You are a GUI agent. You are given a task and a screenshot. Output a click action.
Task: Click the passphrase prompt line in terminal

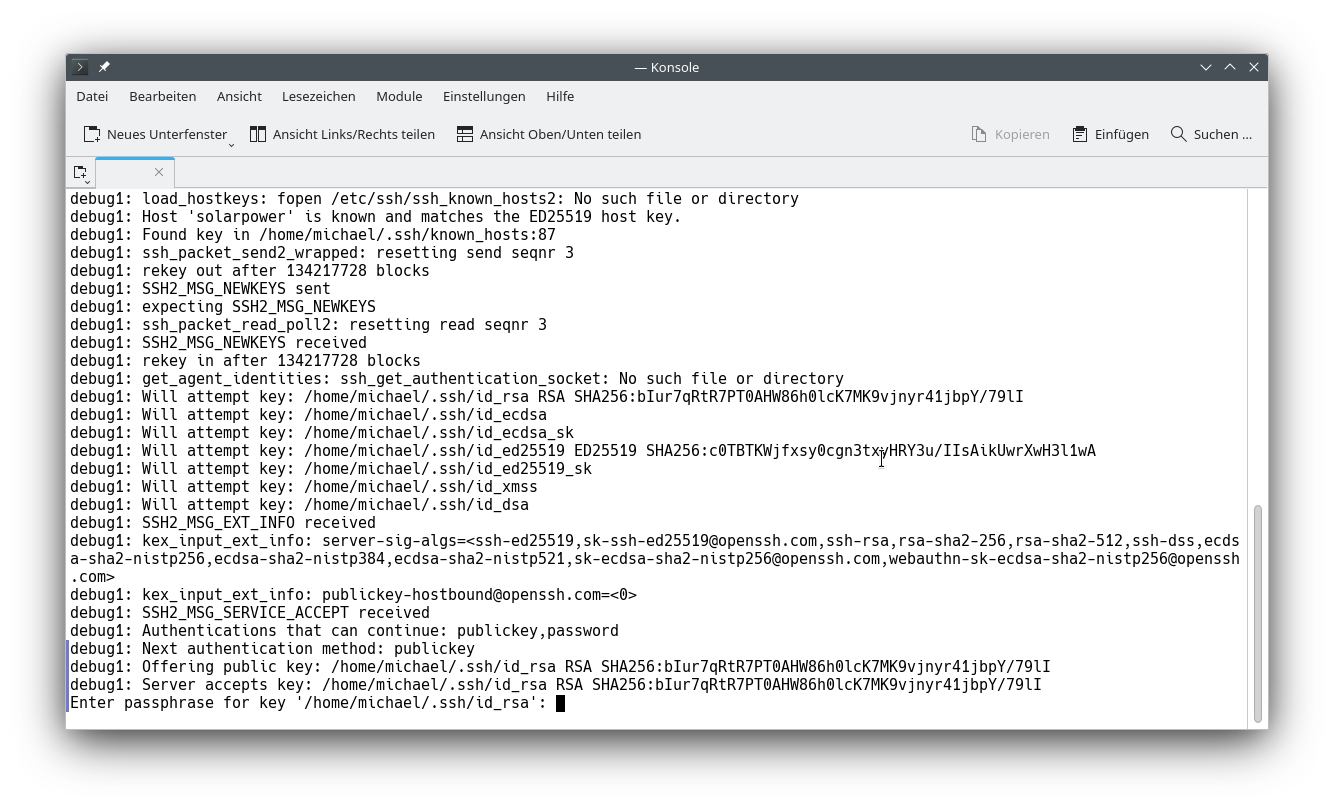click(308, 703)
